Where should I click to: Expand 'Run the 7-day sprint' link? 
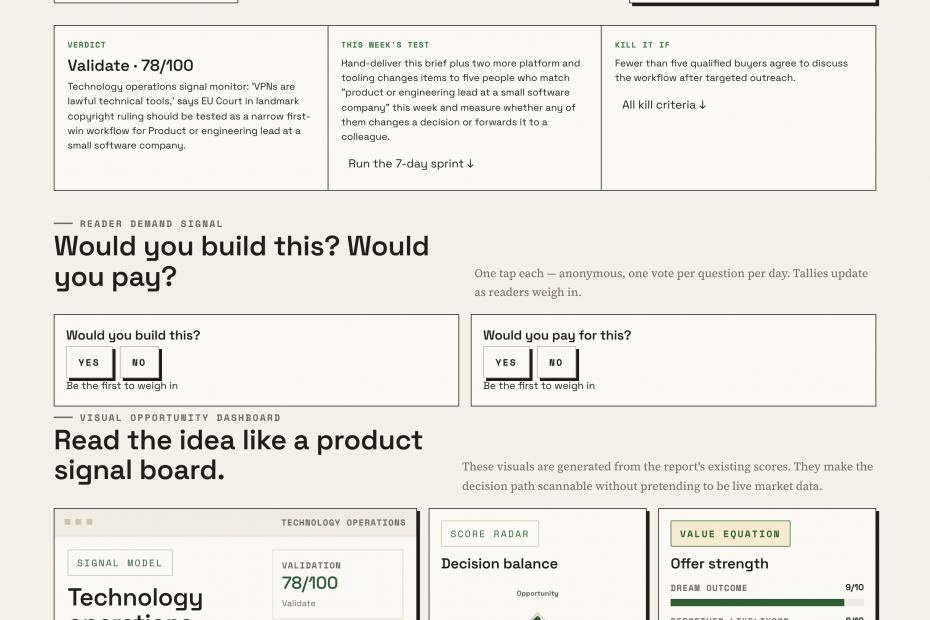[x=411, y=164]
